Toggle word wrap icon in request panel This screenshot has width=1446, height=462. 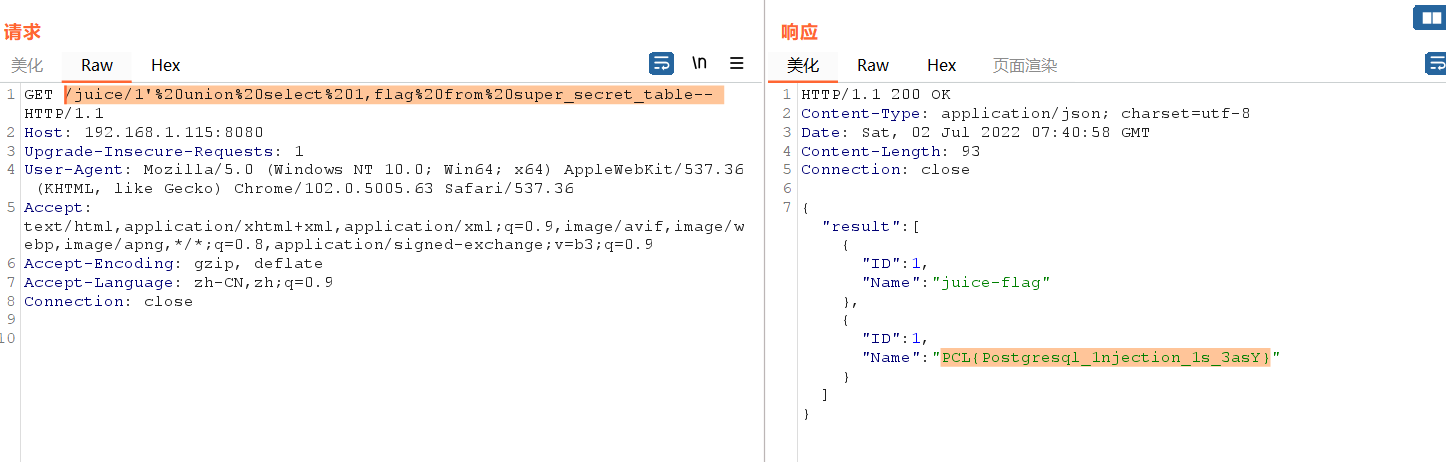point(661,64)
